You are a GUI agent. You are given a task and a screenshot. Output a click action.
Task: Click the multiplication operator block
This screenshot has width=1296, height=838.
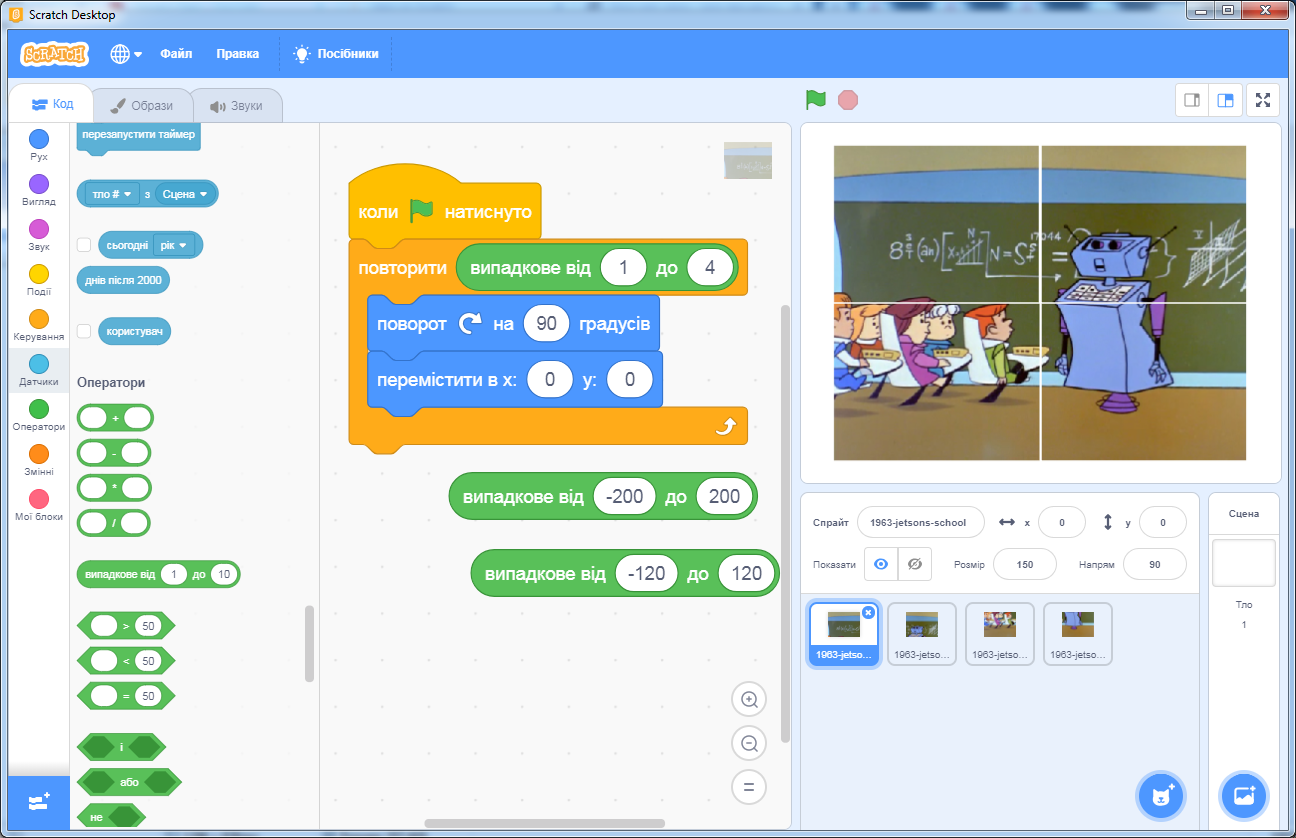[x=115, y=488]
